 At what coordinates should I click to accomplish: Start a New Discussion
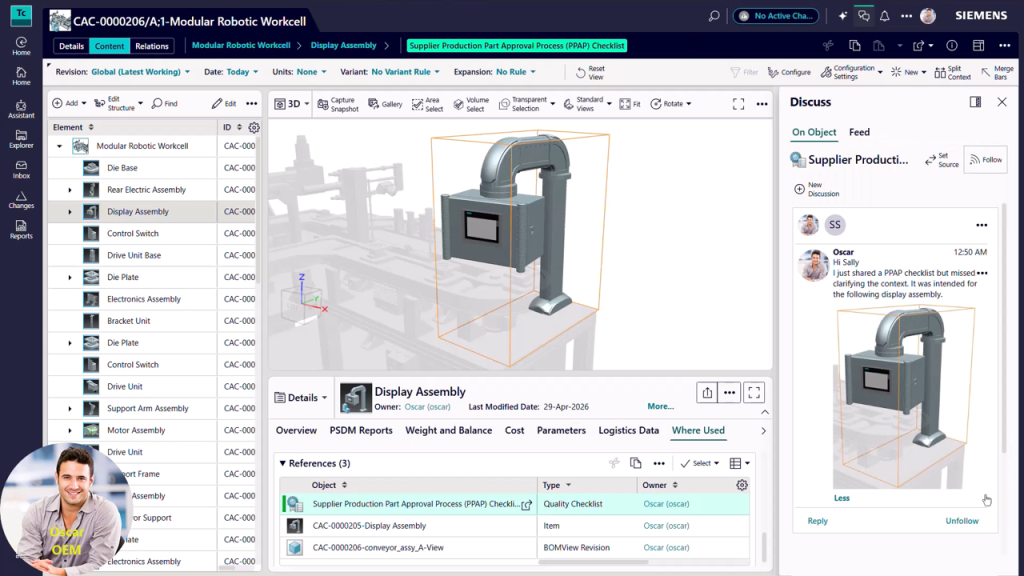[x=816, y=189]
